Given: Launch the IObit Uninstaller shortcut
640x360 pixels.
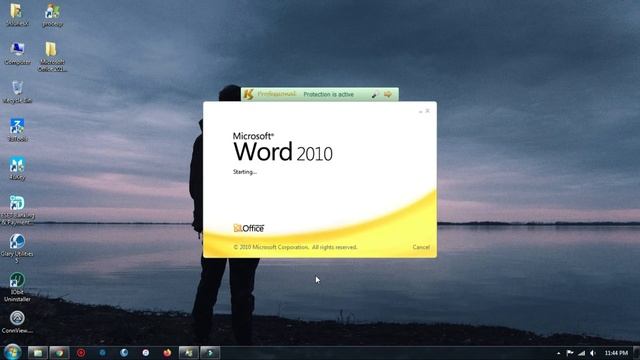Looking at the screenshot, I should pyautogui.click(x=17, y=287).
